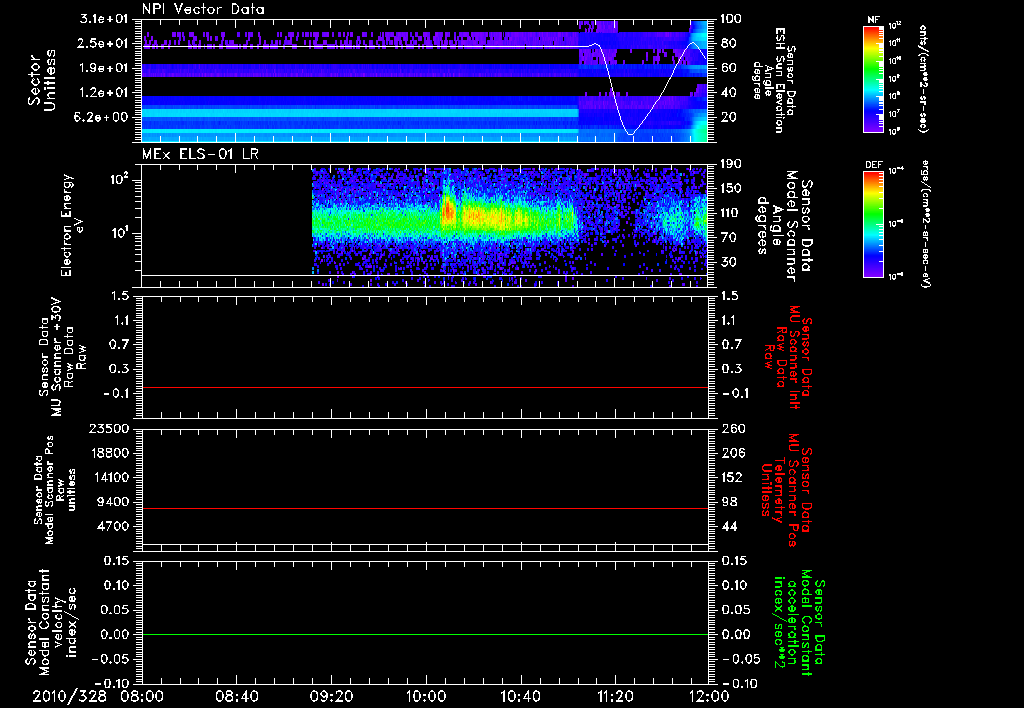Click the '206' telemetry axis value
Image resolution: width=1024 pixels, height=708 pixels.
click(733, 453)
